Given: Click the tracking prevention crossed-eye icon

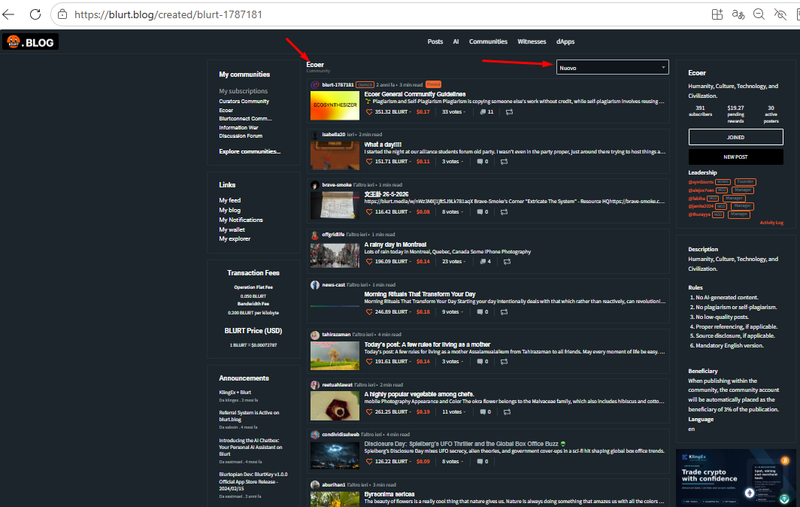Looking at the screenshot, I should (x=780, y=14).
